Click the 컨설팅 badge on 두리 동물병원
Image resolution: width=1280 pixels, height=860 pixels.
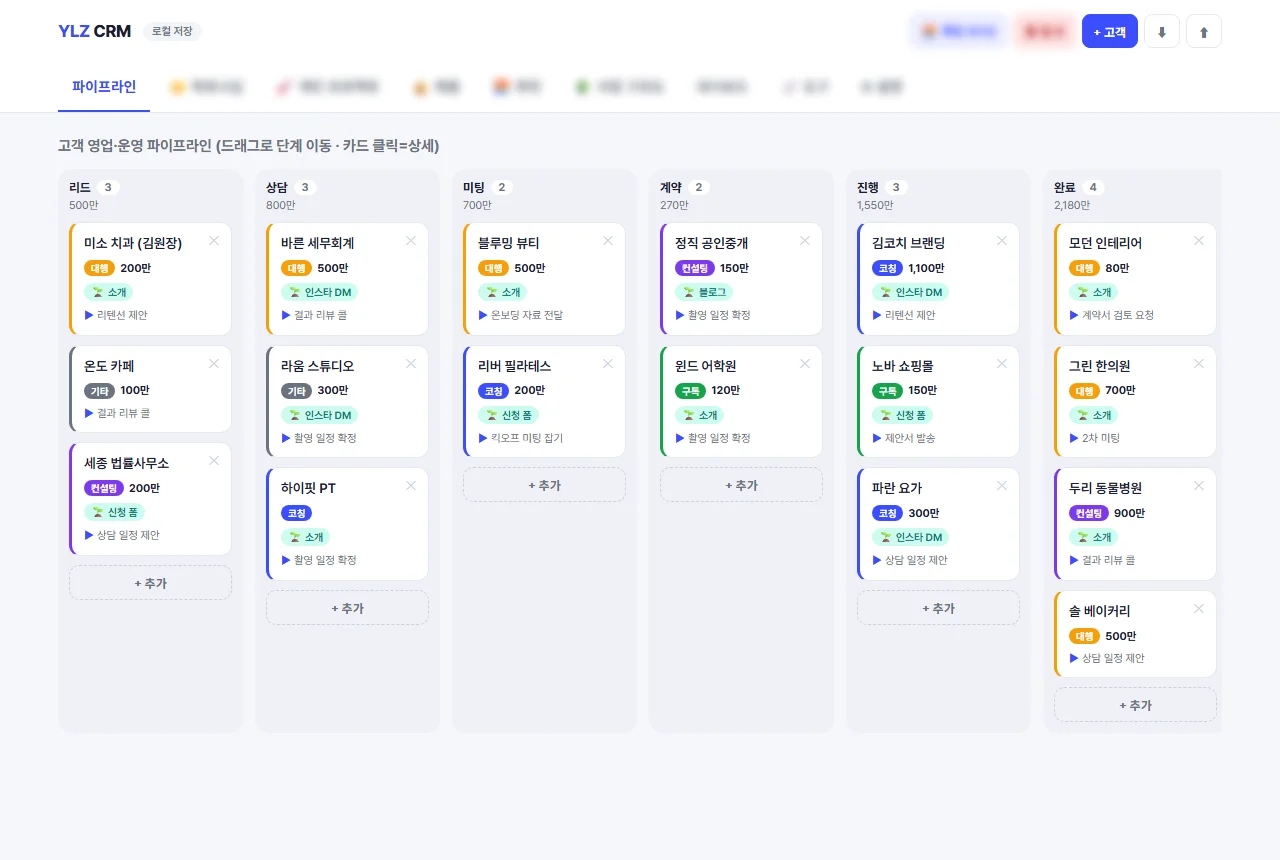1088,513
